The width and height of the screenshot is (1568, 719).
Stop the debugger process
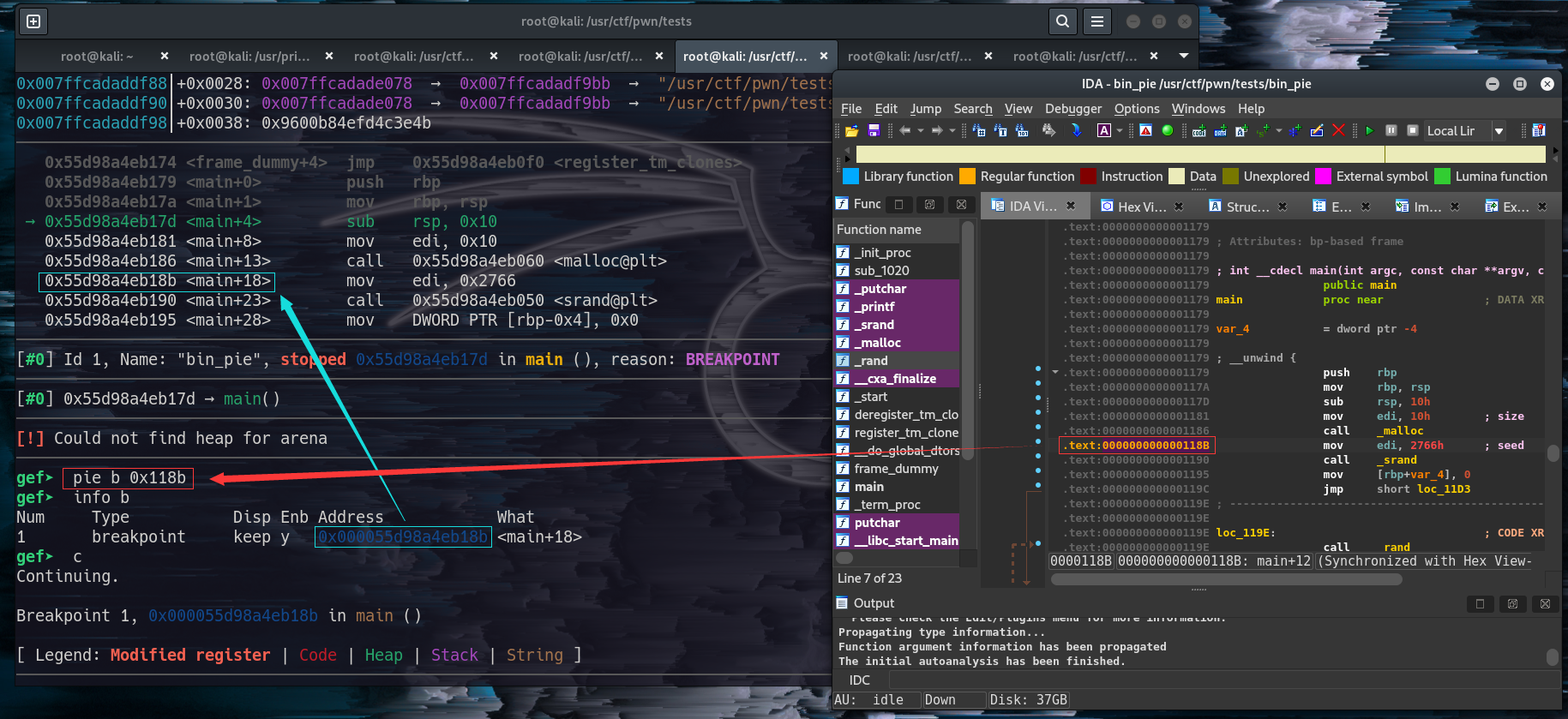pos(1413,130)
